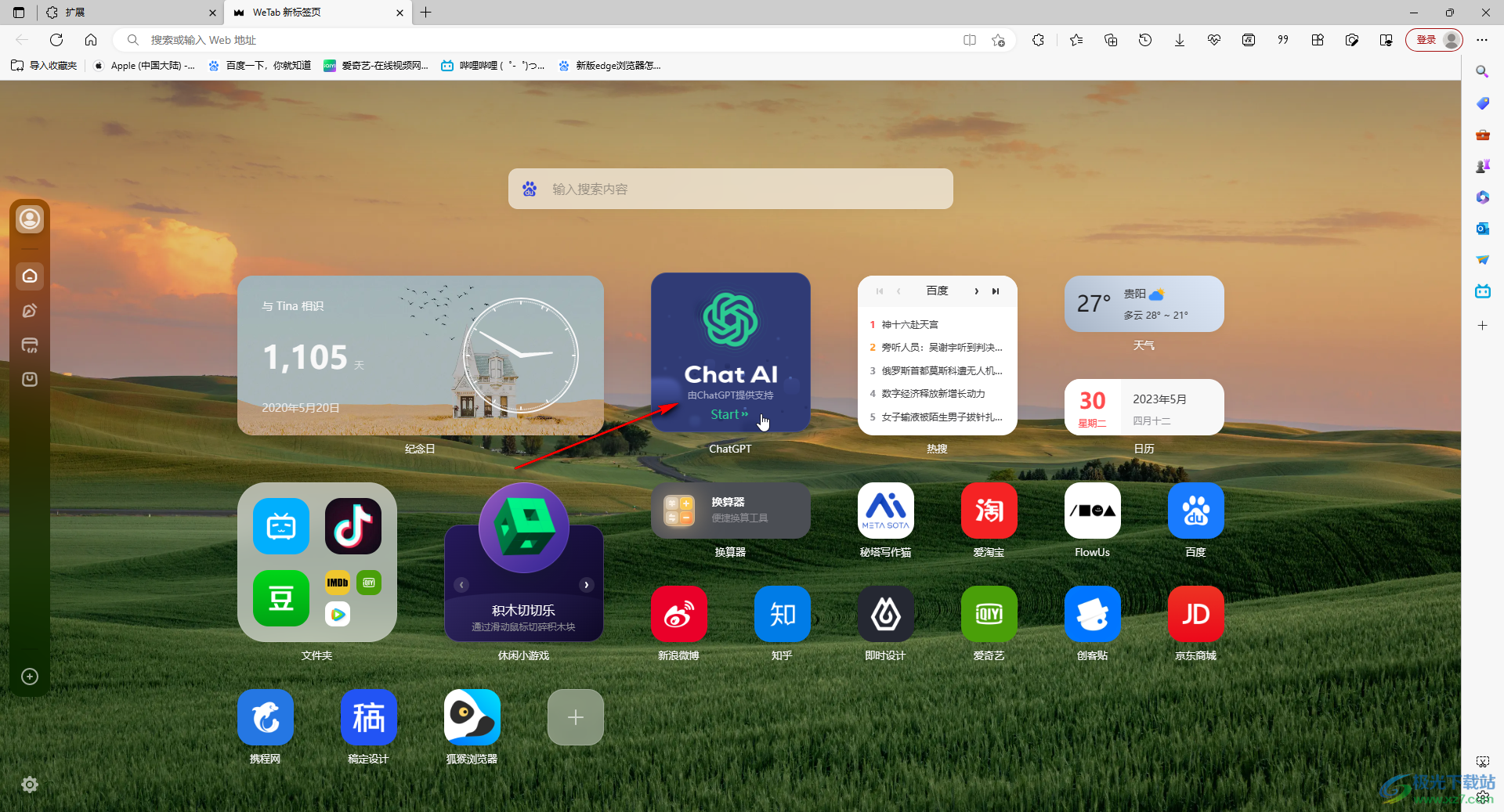Change search engine via Baidu paw icon

(530, 189)
